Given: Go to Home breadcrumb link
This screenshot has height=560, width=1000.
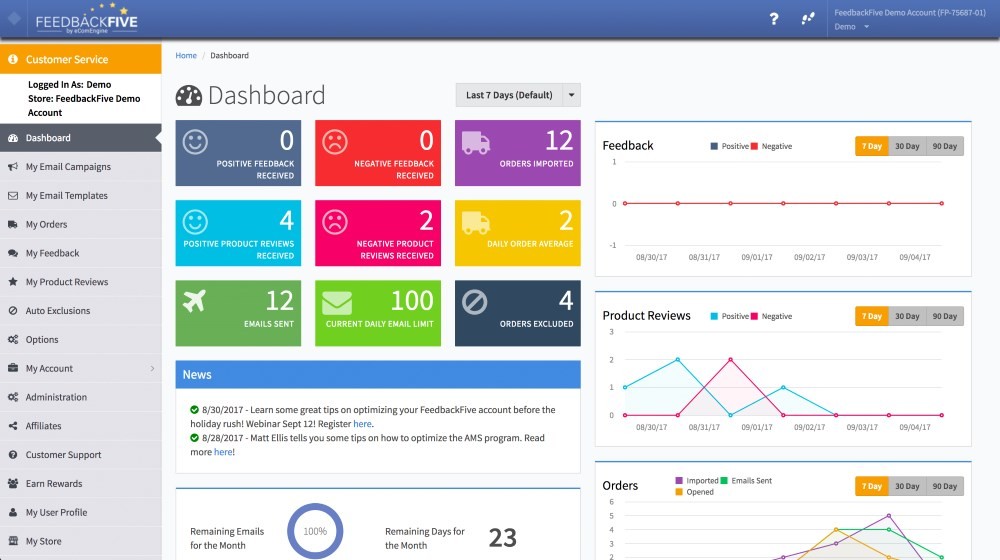Looking at the screenshot, I should (186, 55).
